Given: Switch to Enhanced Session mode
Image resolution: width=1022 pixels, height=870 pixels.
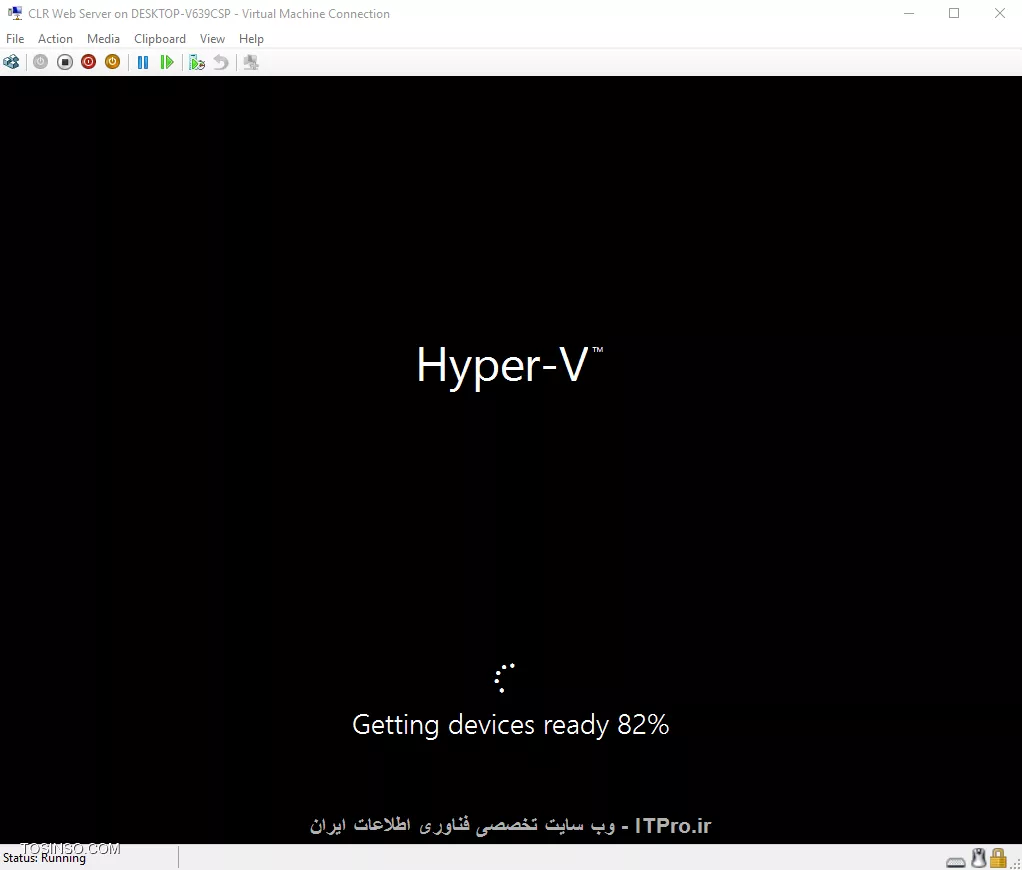Looking at the screenshot, I should click(250, 62).
